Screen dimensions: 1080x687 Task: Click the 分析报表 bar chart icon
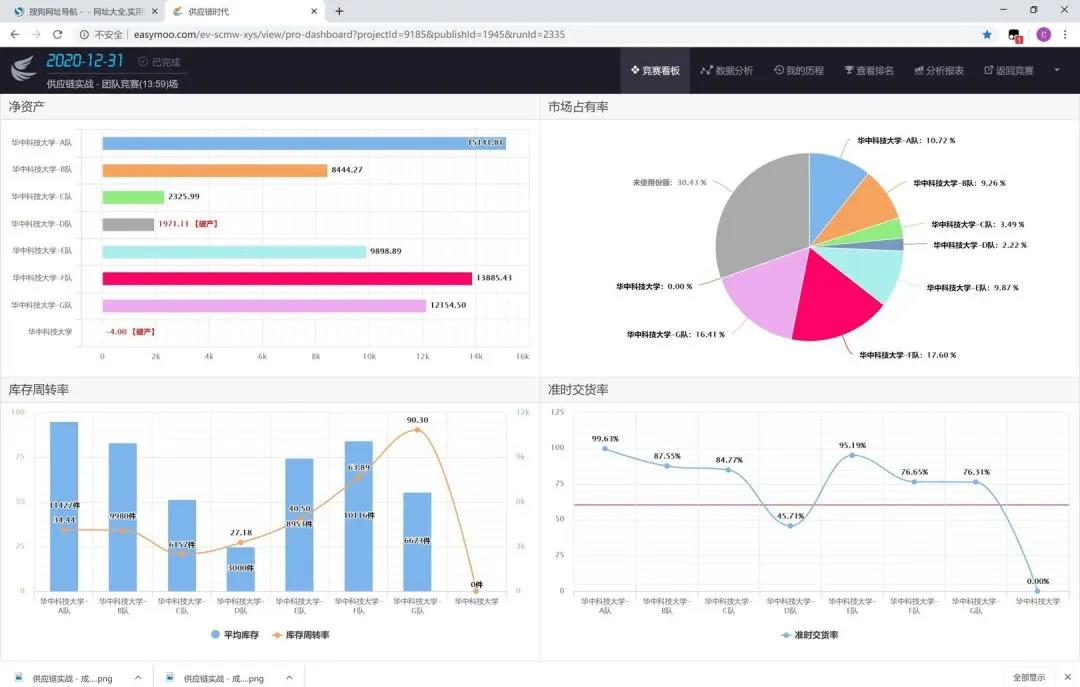coord(918,71)
